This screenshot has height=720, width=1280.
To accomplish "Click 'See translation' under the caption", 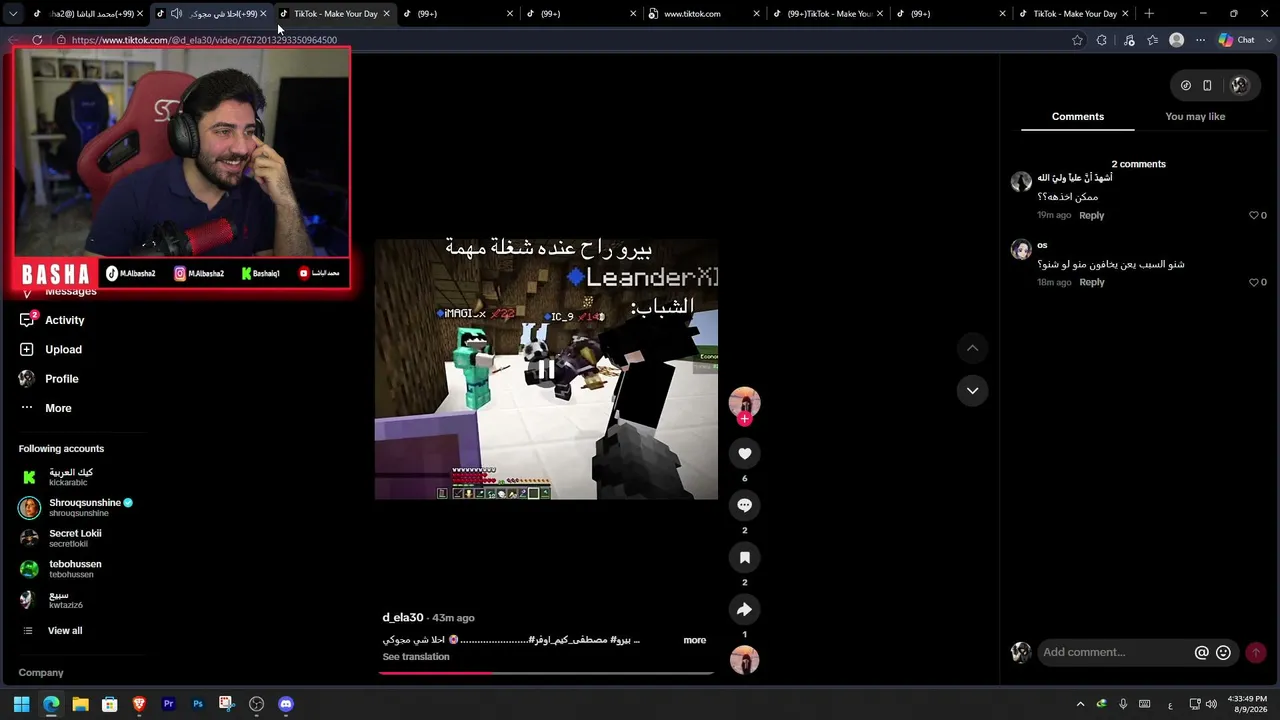I will [416, 657].
